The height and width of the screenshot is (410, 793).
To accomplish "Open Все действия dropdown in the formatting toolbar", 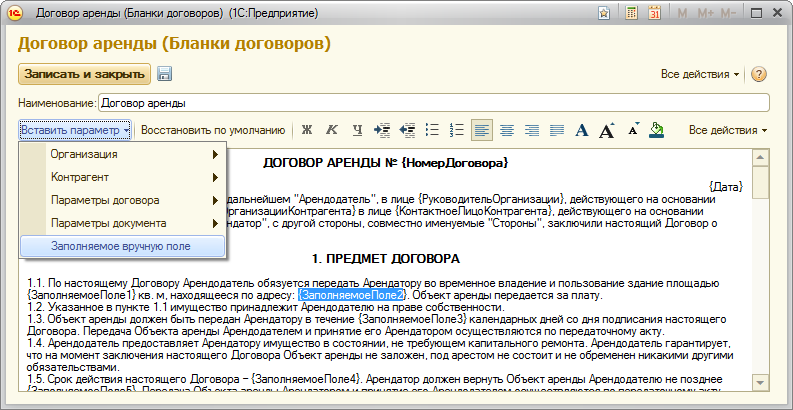I will (728, 130).
